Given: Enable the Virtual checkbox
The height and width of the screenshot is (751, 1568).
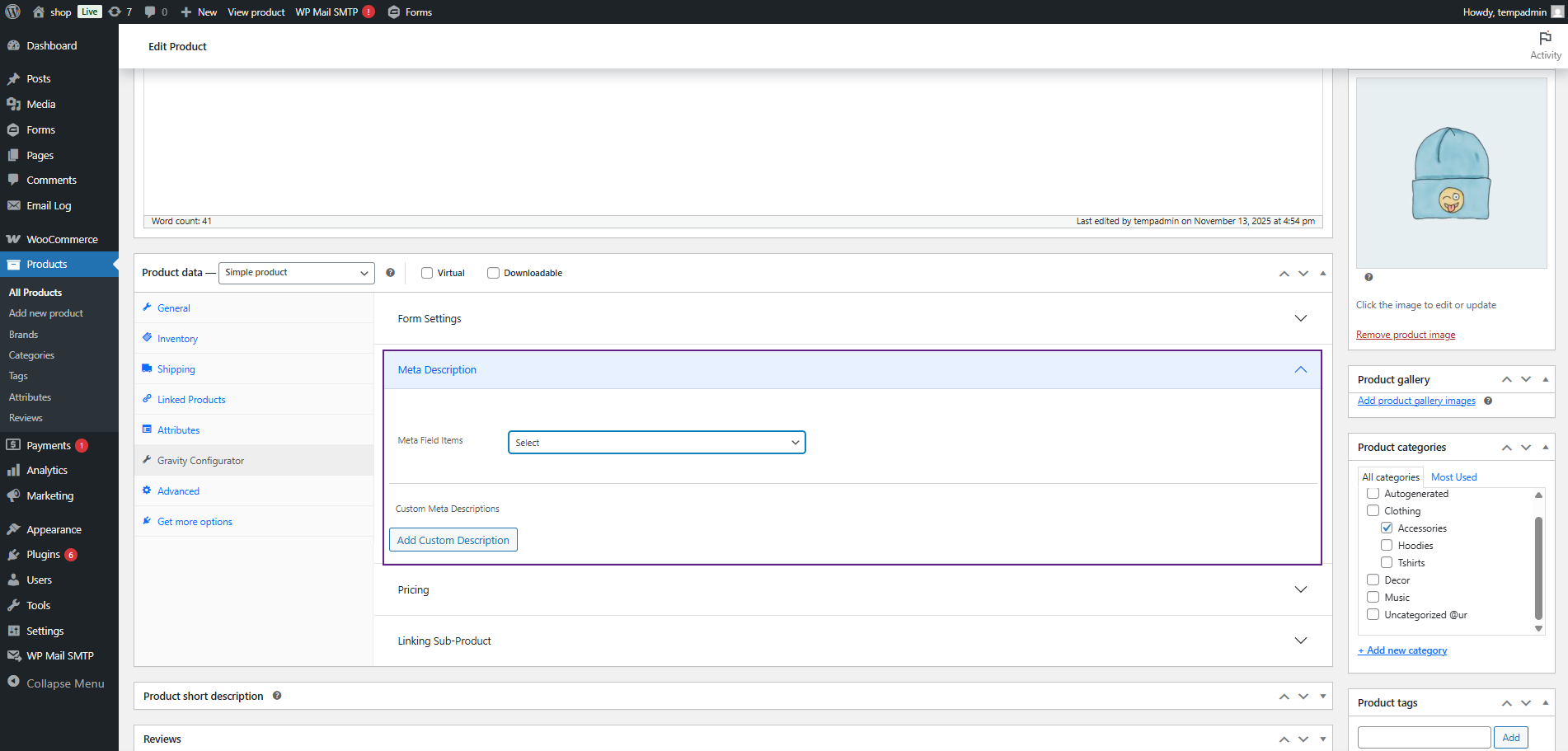Looking at the screenshot, I should tap(427, 273).
